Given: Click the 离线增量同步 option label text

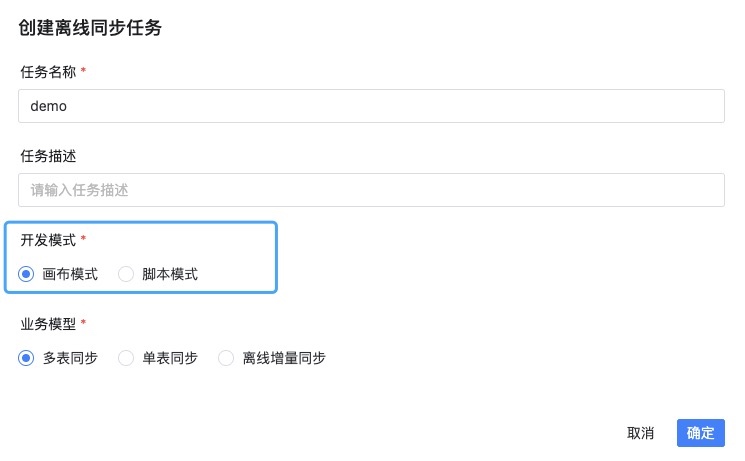Looking at the screenshot, I should [x=284, y=358].
